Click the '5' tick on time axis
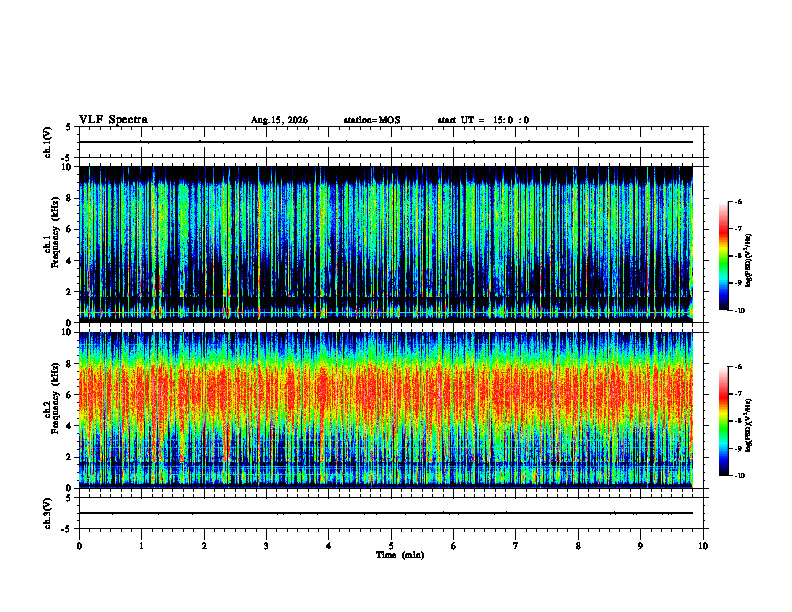The image size is (792, 612). coord(391,546)
